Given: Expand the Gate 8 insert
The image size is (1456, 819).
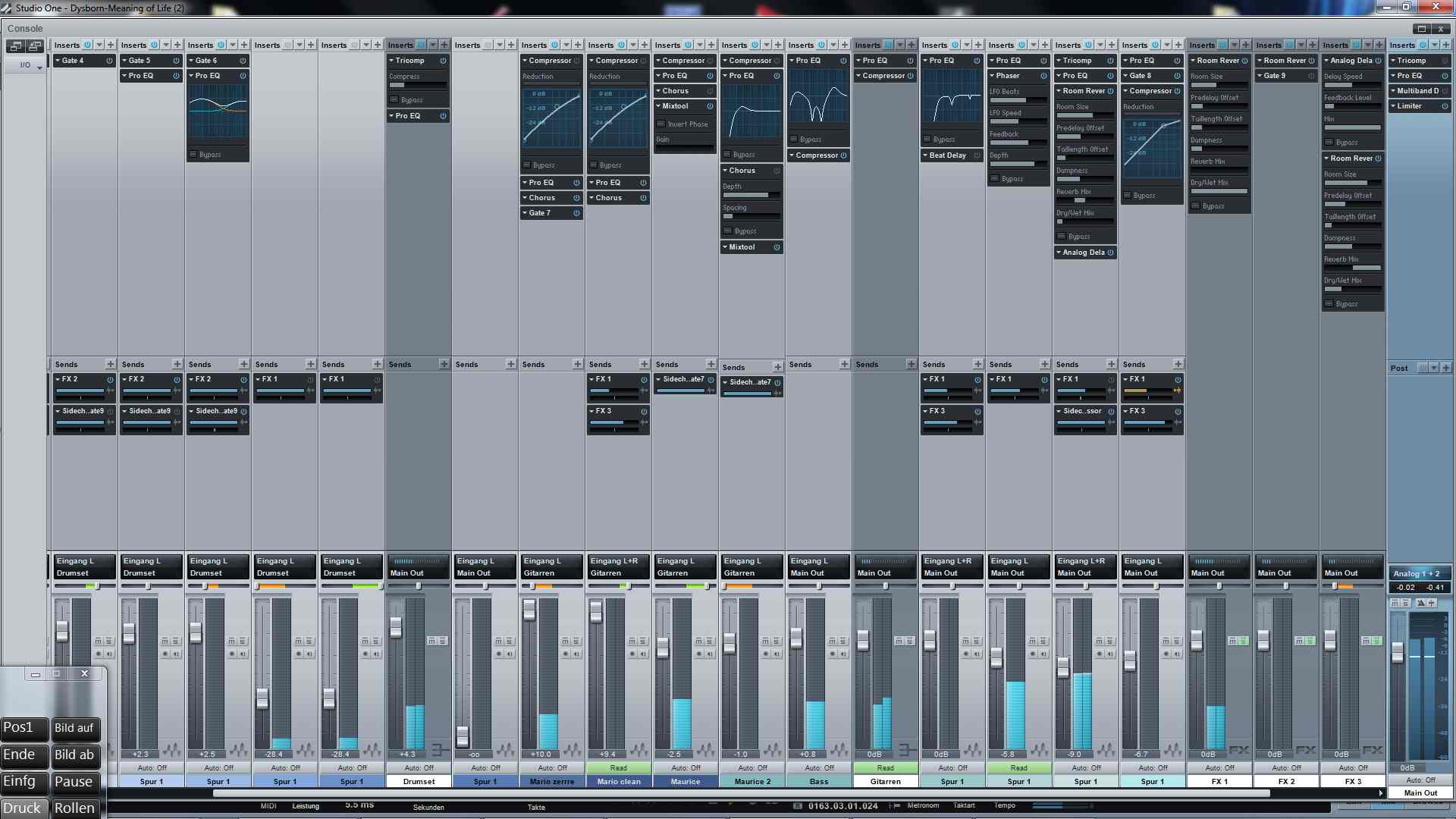Looking at the screenshot, I should [1125, 76].
